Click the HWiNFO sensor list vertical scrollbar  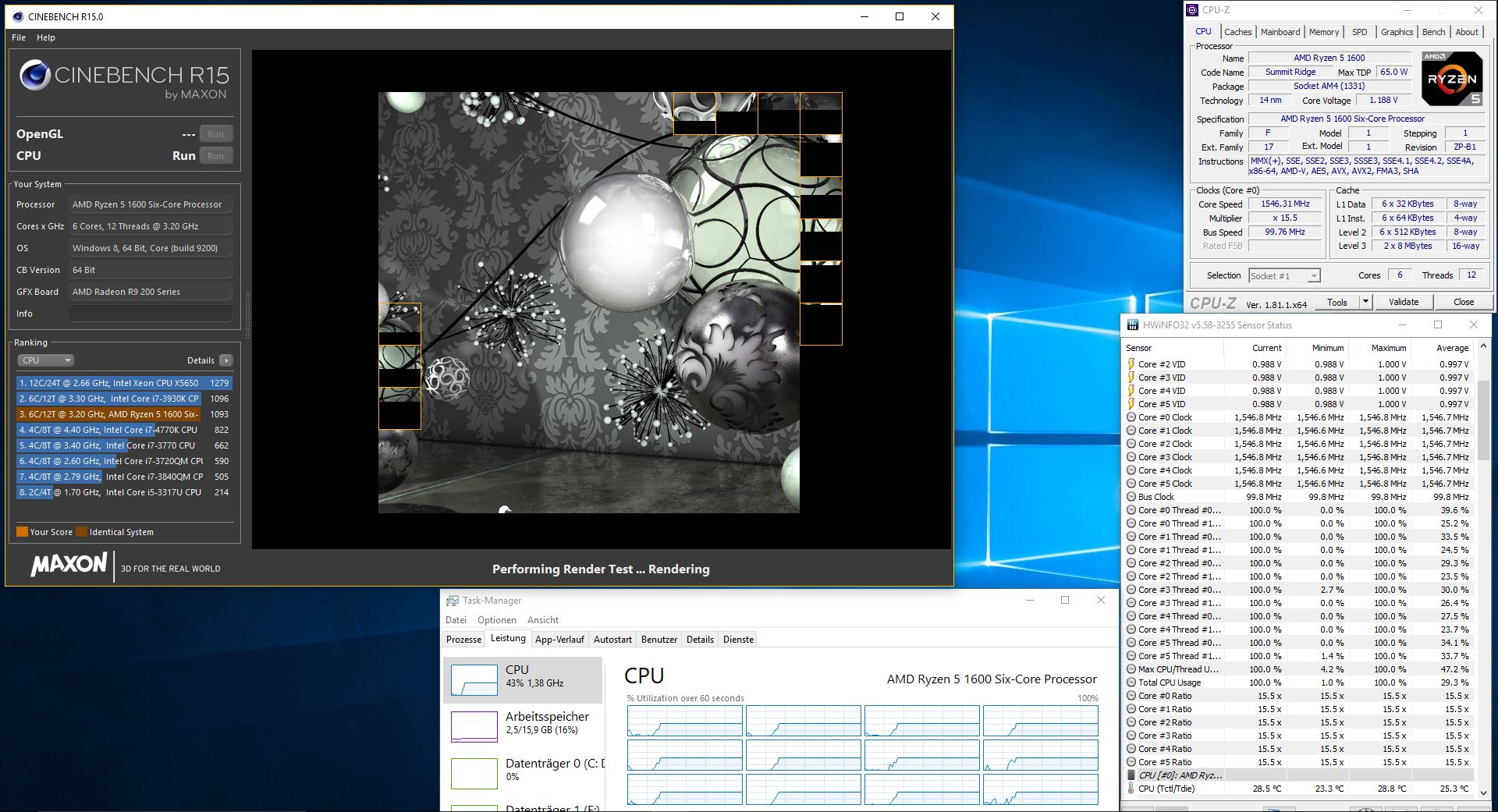point(1483,421)
